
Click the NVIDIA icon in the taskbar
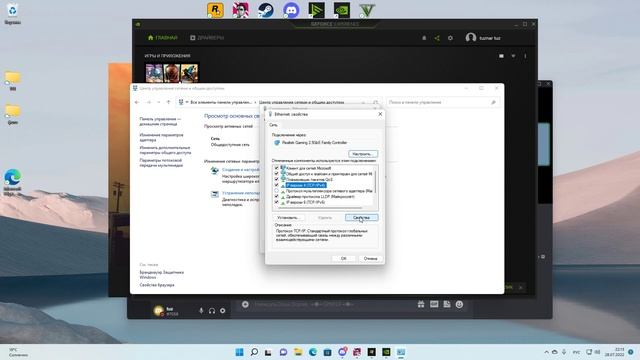point(386,352)
